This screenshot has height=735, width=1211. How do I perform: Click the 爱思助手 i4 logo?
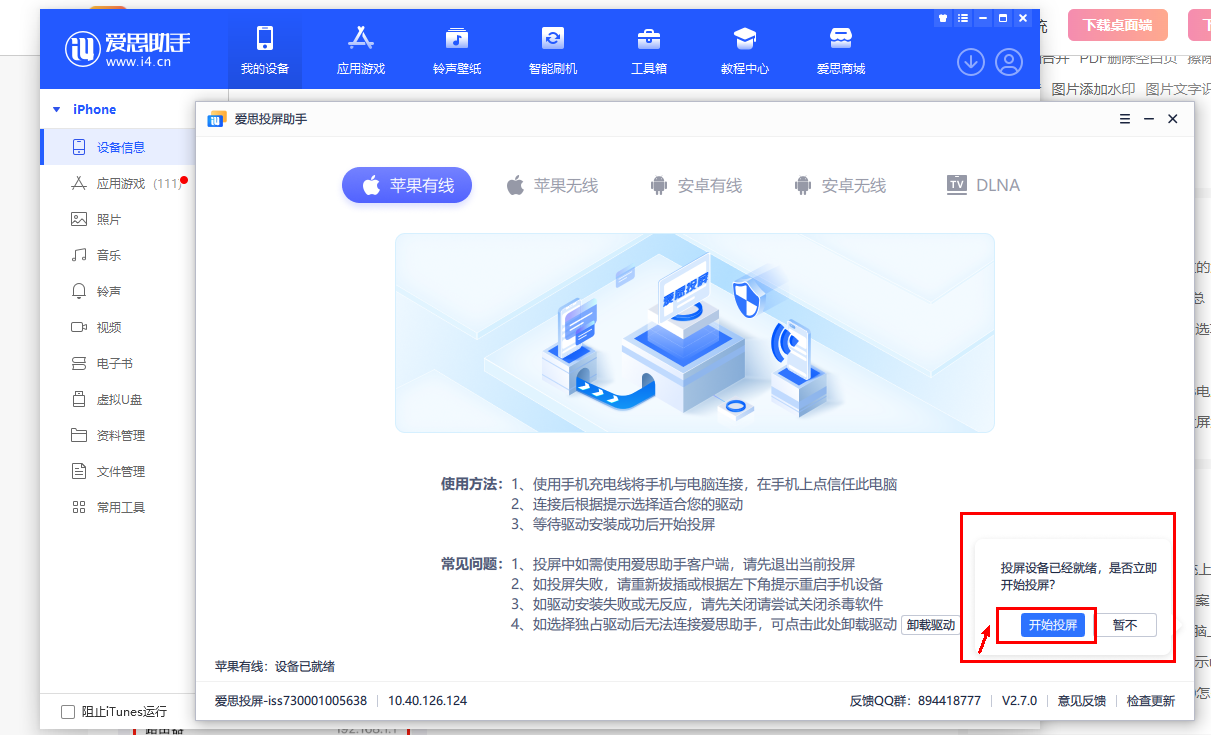pos(128,48)
